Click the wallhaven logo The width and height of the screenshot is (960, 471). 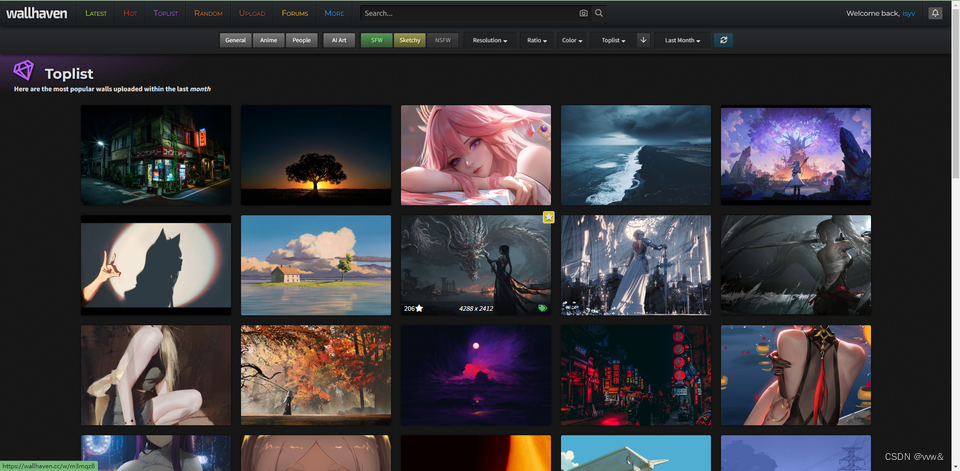(37, 13)
